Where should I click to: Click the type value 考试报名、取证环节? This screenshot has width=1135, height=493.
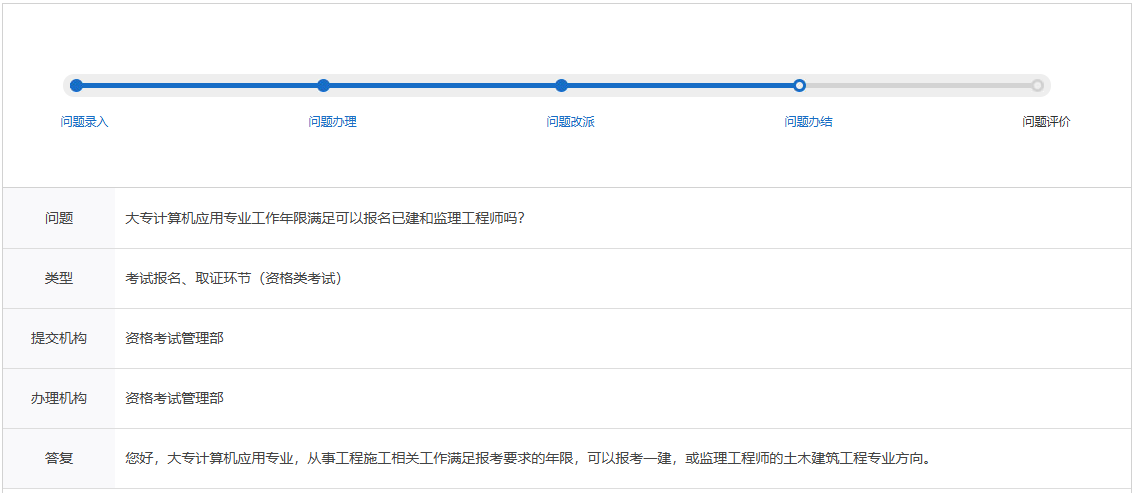(x=234, y=278)
